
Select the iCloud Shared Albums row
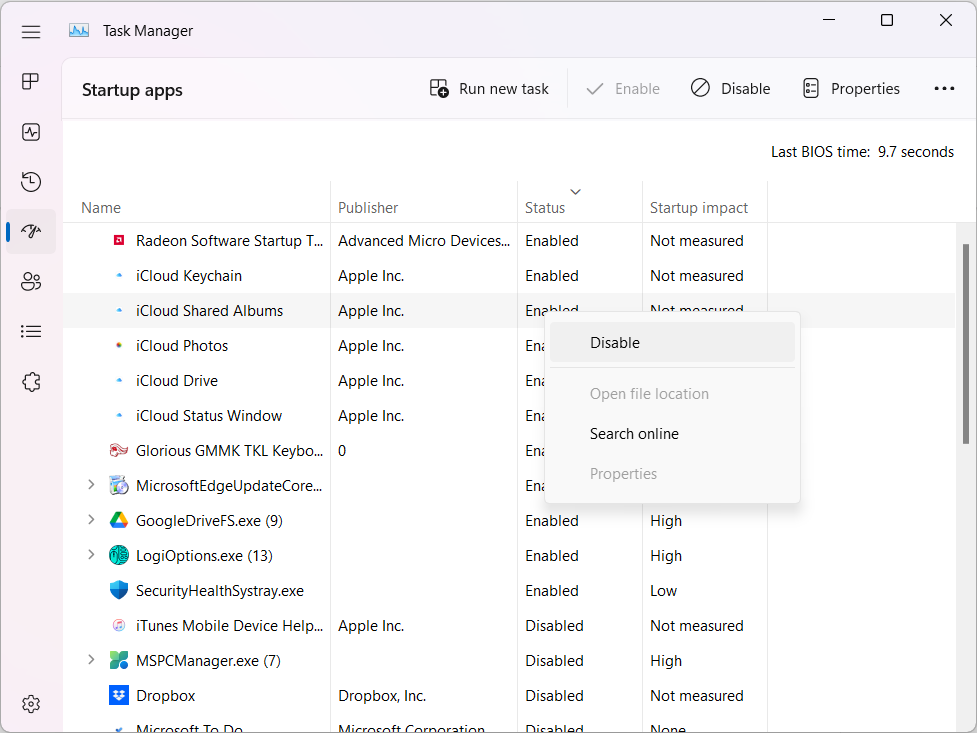click(508, 310)
